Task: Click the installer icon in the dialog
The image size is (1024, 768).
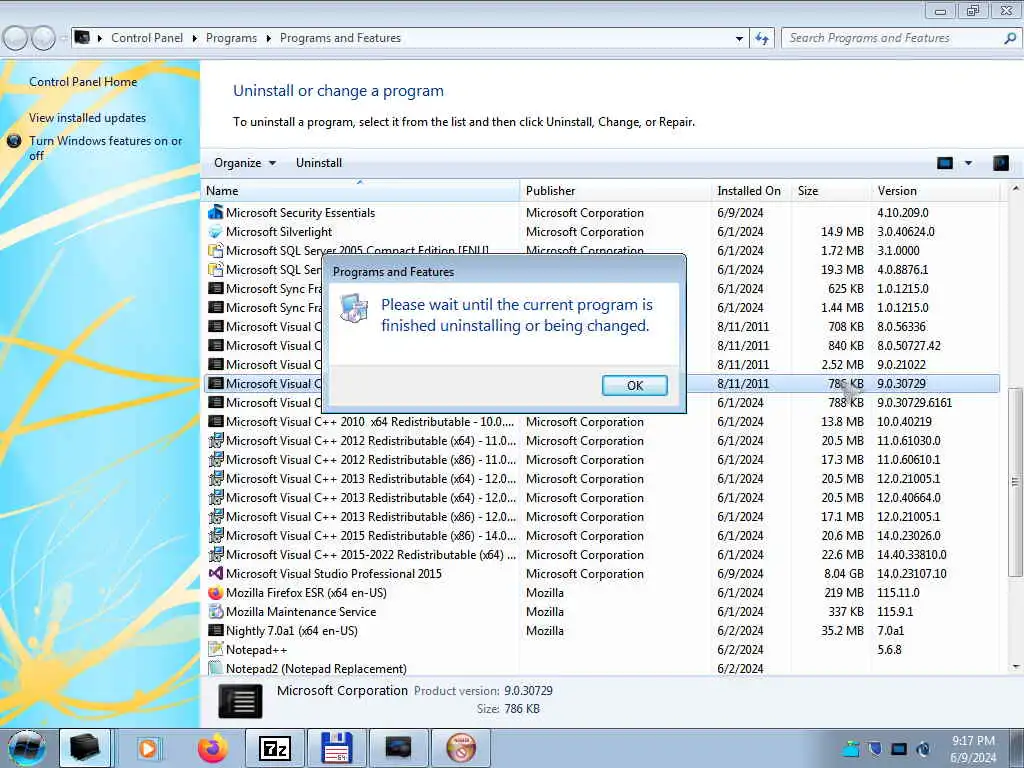Action: tap(353, 308)
